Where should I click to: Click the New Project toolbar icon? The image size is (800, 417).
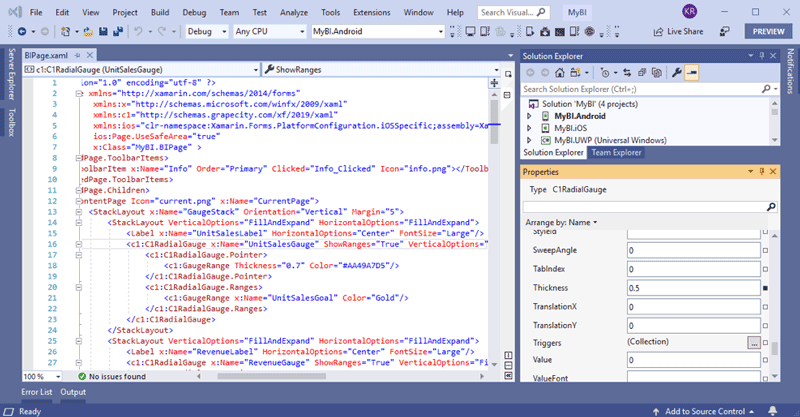click(65, 32)
